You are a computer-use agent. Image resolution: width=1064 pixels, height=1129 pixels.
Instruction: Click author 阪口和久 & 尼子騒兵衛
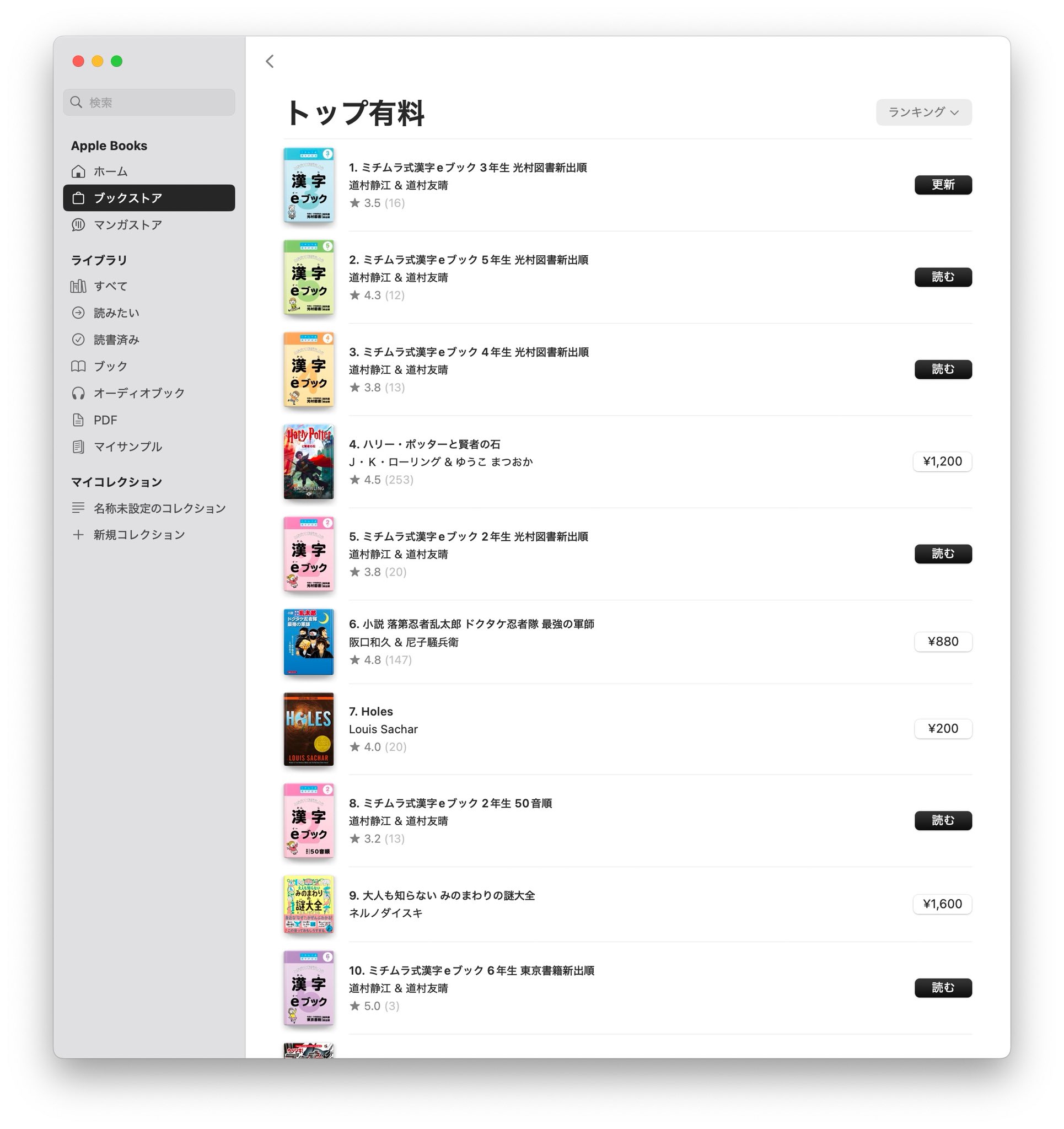click(404, 642)
